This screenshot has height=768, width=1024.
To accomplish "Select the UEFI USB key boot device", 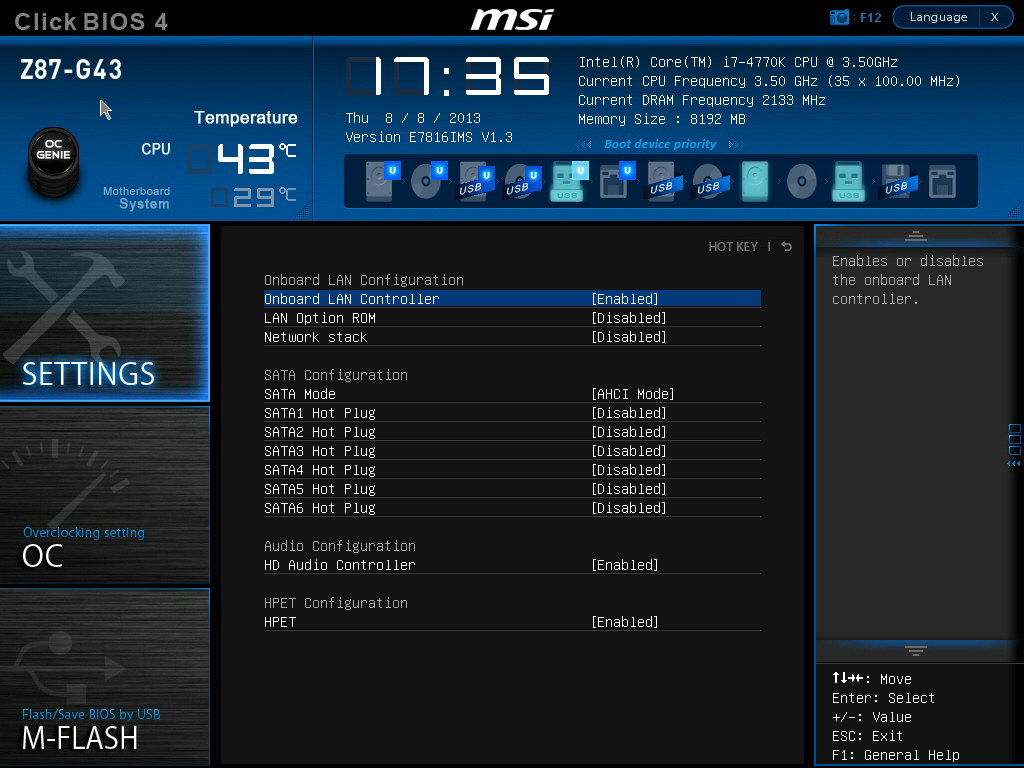I will pos(569,181).
